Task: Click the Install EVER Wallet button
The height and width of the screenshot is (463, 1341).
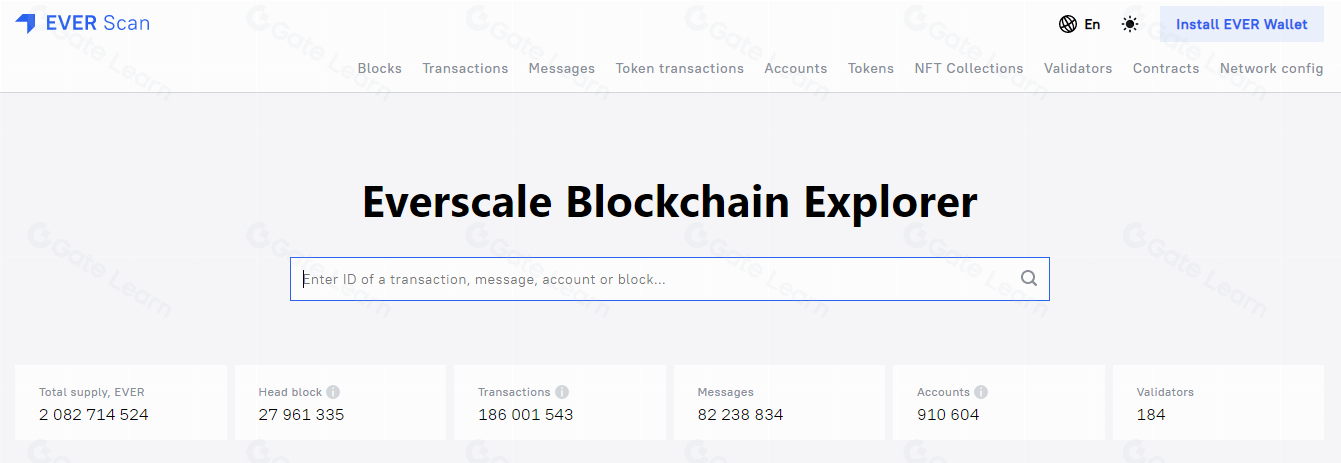Action: click(1242, 24)
